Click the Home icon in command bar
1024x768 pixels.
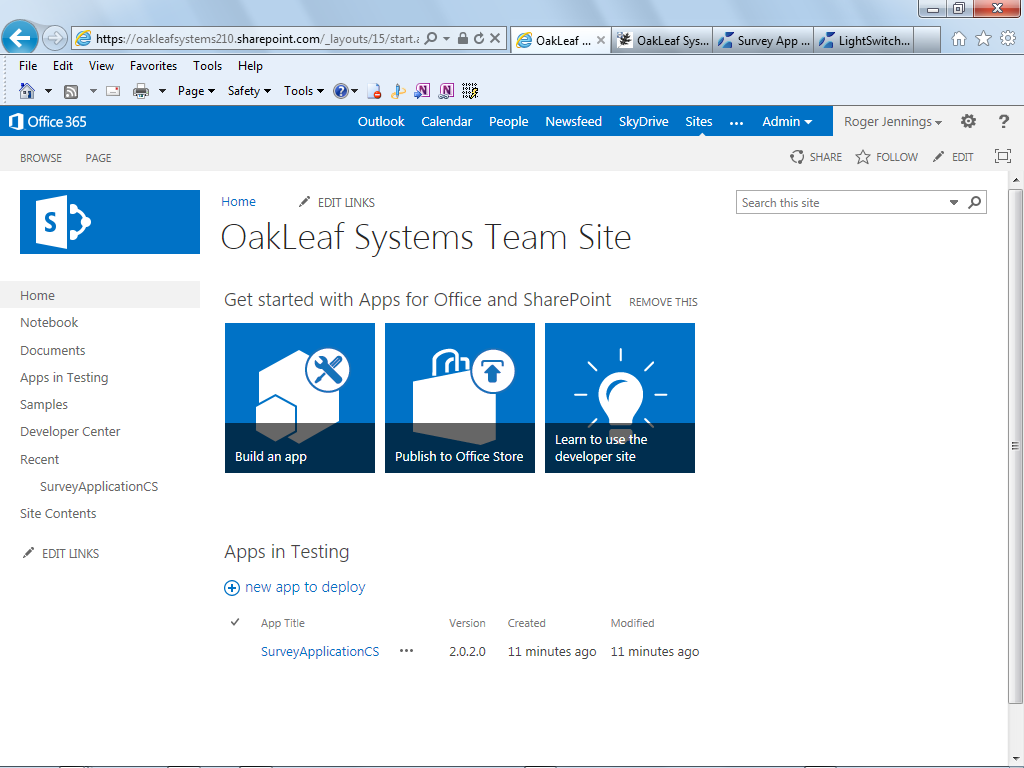27,91
